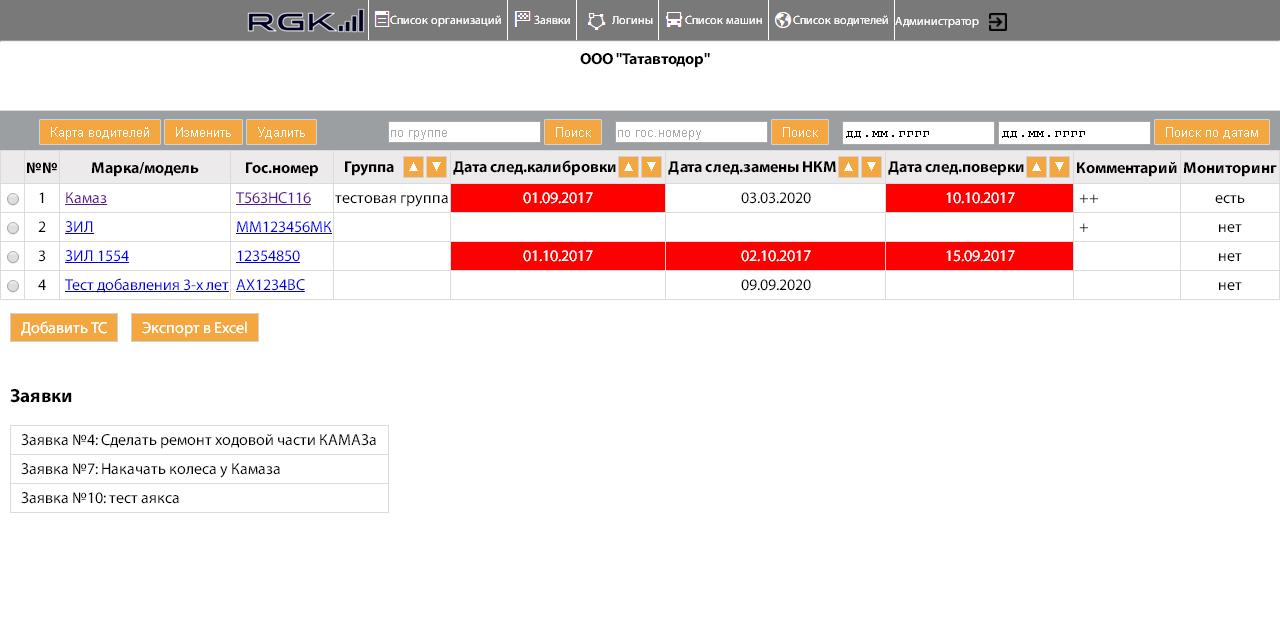The width and height of the screenshot is (1280, 637).
Task: Focus the 'по гос.номеру' search field
Action: (x=691, y=132)
